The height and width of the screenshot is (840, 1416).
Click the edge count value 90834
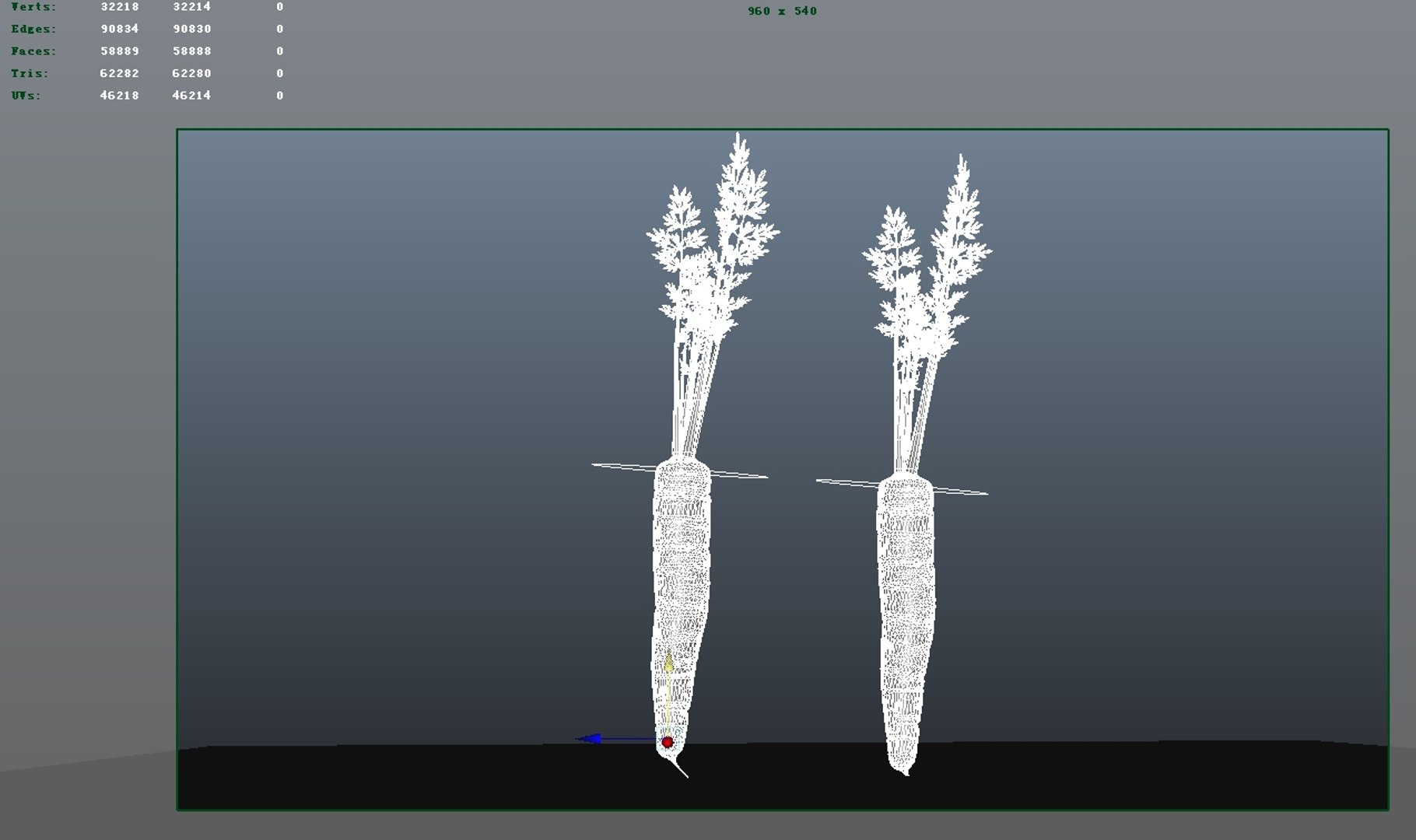click(120, 29)
